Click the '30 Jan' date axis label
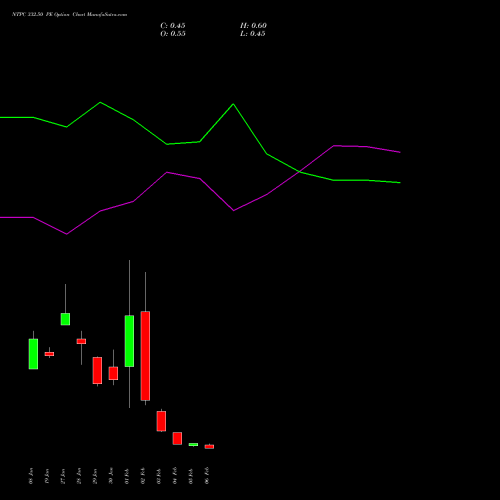This screenshot has height=500, width=500. point(111,476)
